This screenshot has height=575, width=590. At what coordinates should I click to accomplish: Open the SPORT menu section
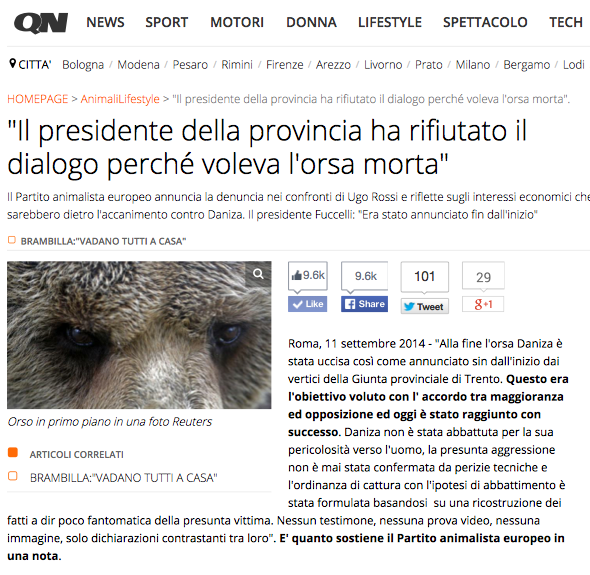[167, 22]
